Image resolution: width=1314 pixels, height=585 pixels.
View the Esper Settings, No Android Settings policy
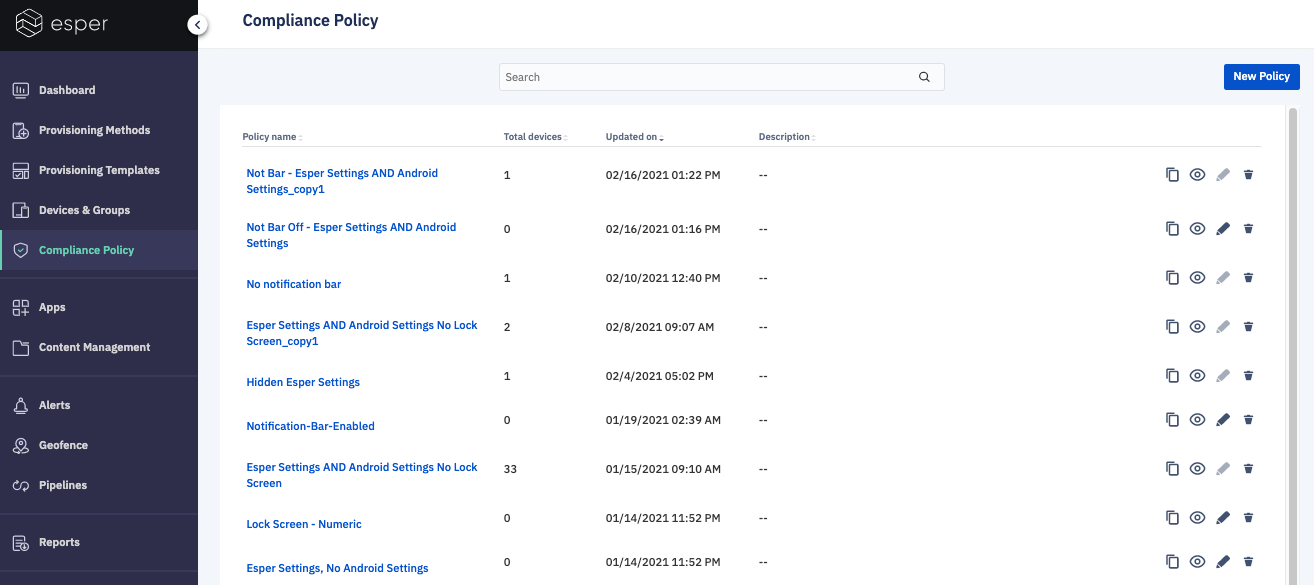point(1197,562)
